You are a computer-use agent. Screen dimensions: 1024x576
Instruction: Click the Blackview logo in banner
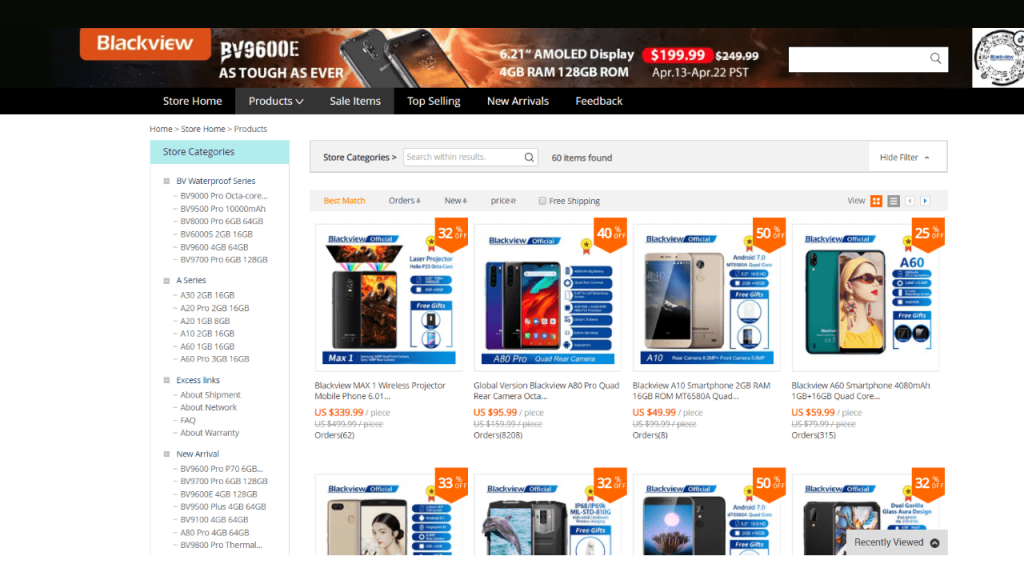point(145,44)
